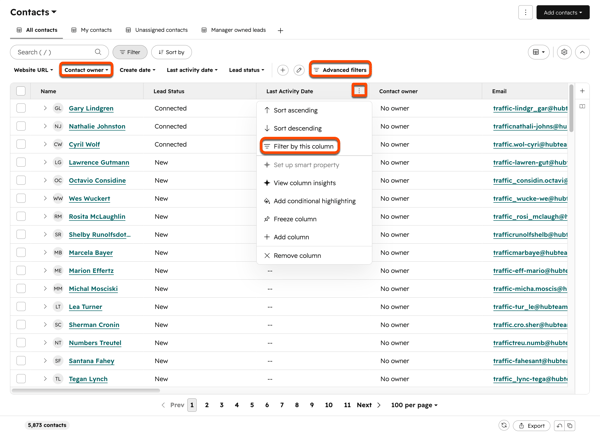Focus the Search contacts input field
Viewport: 600px width, 433px height.
coord(59,52)
